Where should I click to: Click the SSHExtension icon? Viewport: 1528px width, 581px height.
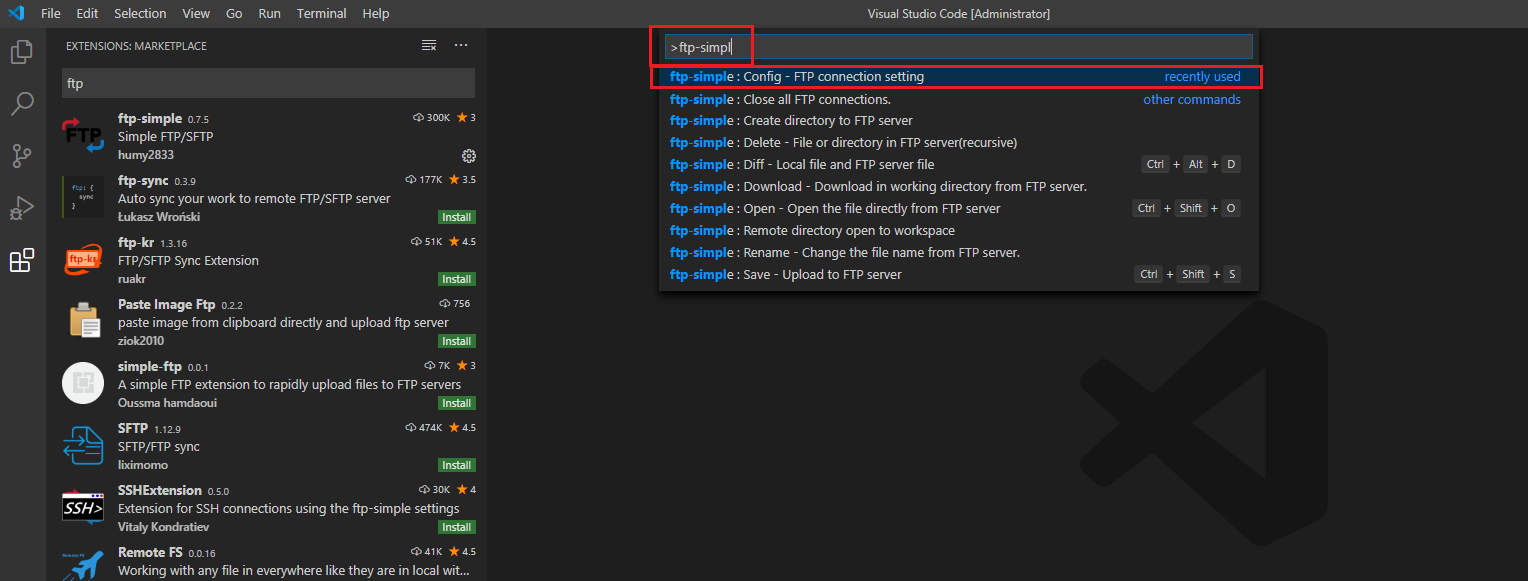coord(83,507)
